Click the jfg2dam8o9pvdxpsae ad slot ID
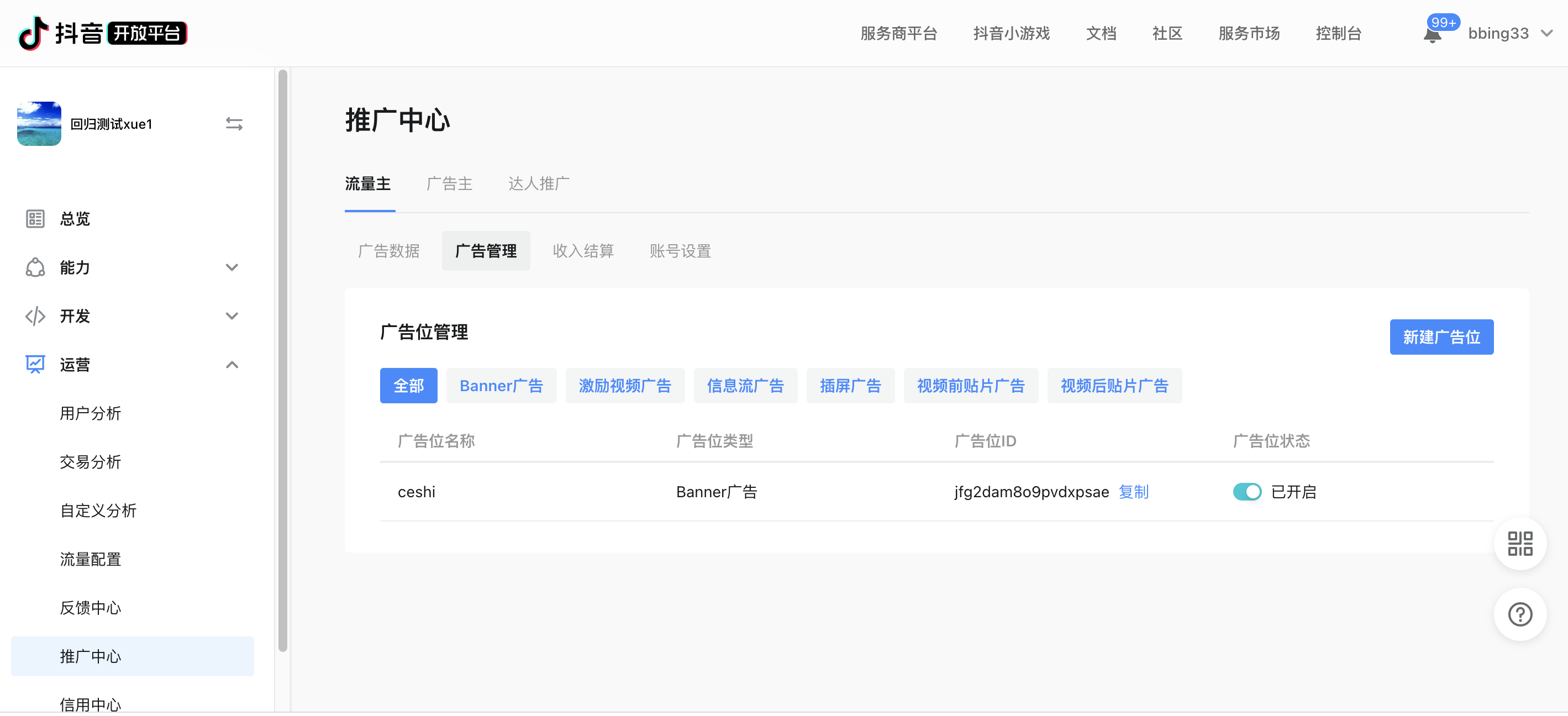 (x=1031, y=492)
